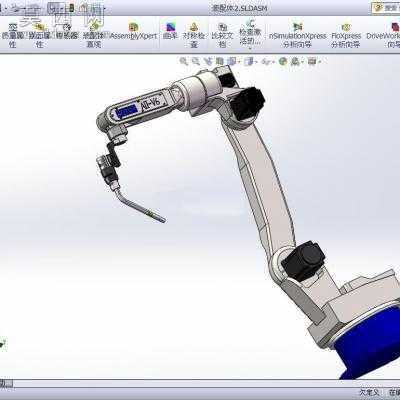The image size is (400, 400).
Task: Expand View Settings dropdown arrow
Action: pyautogui.click(x=320, y=62)
